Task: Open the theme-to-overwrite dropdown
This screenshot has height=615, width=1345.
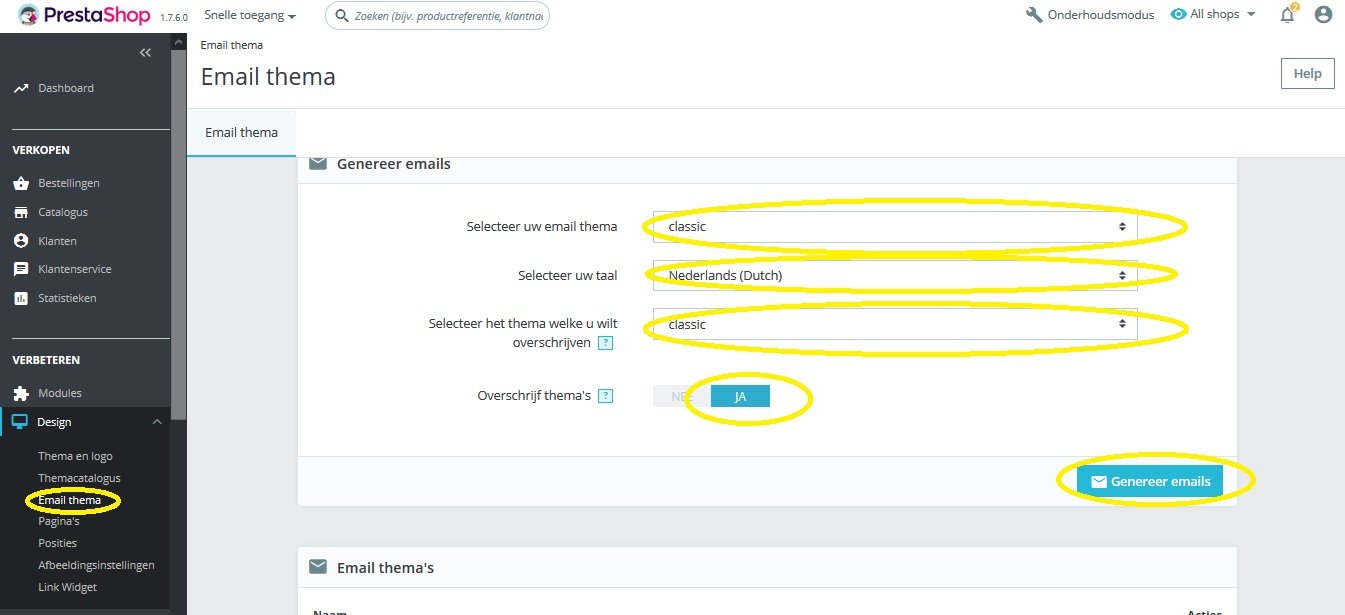Action: pos(895,324)
